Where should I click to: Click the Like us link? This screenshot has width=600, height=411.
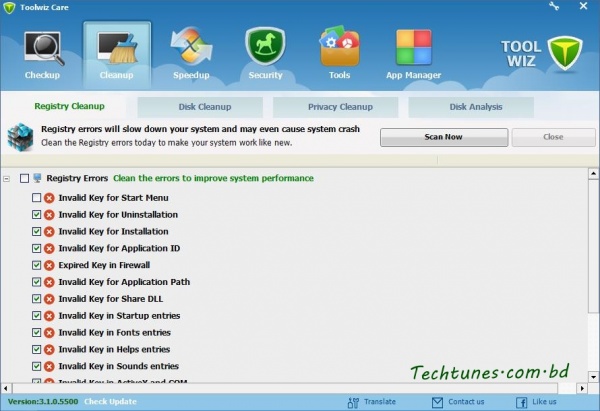[544, 402]
